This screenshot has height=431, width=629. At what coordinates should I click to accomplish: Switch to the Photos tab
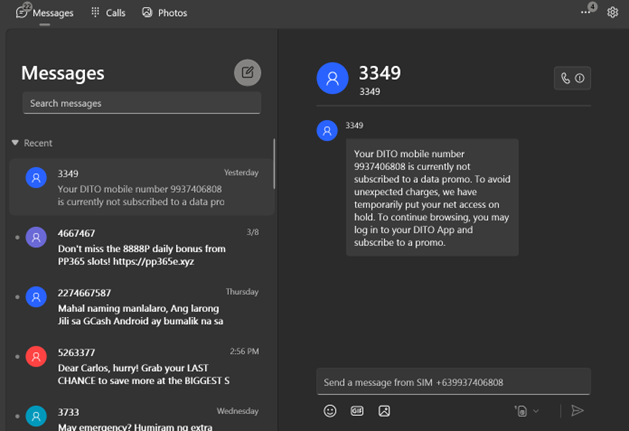click(x=164, y=13)
